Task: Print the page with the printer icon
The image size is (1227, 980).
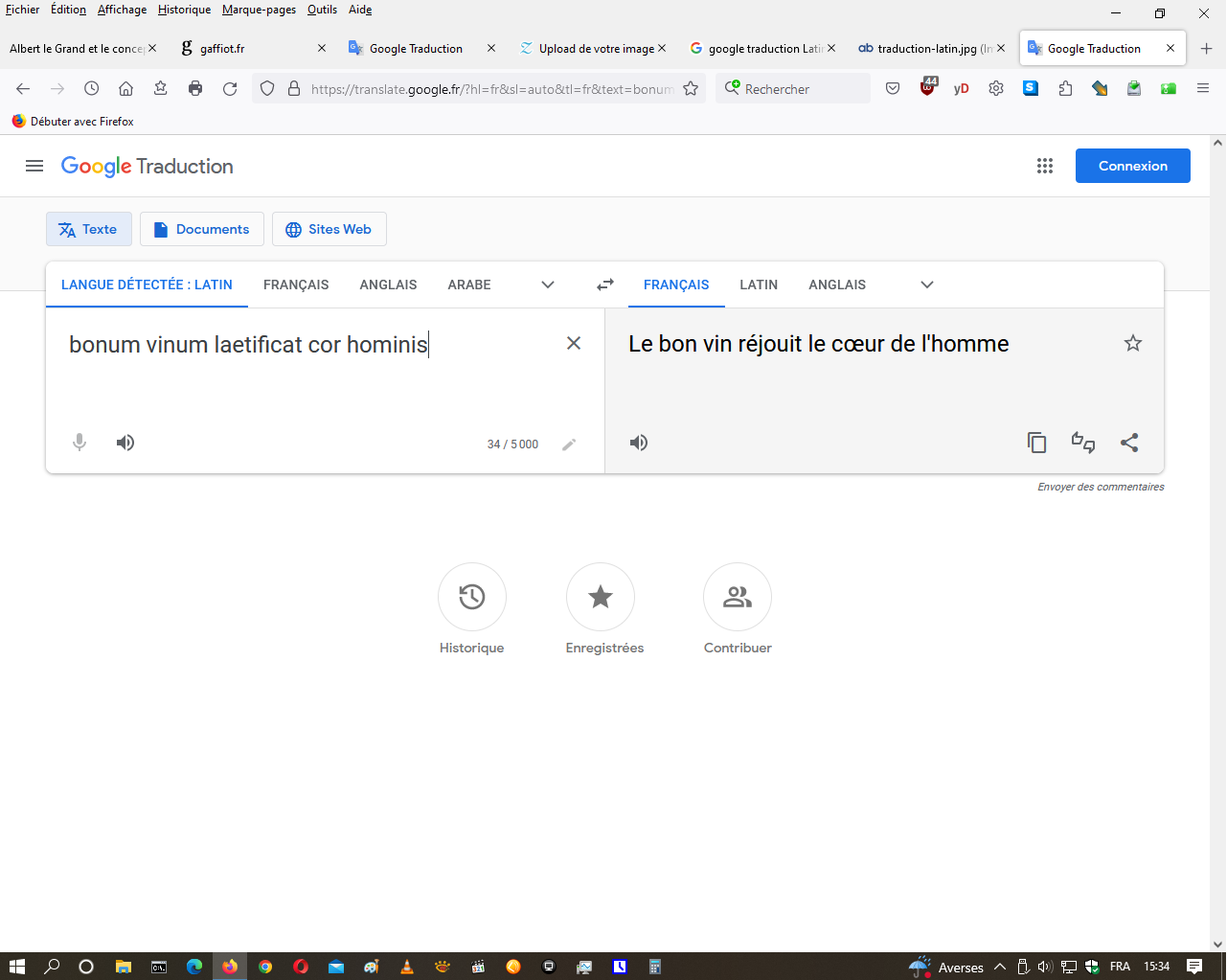Action: pos(195,89)
